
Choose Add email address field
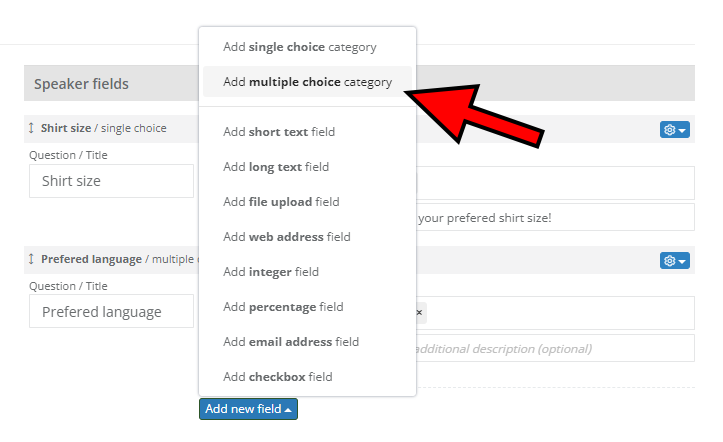click(x=290, y=342)
